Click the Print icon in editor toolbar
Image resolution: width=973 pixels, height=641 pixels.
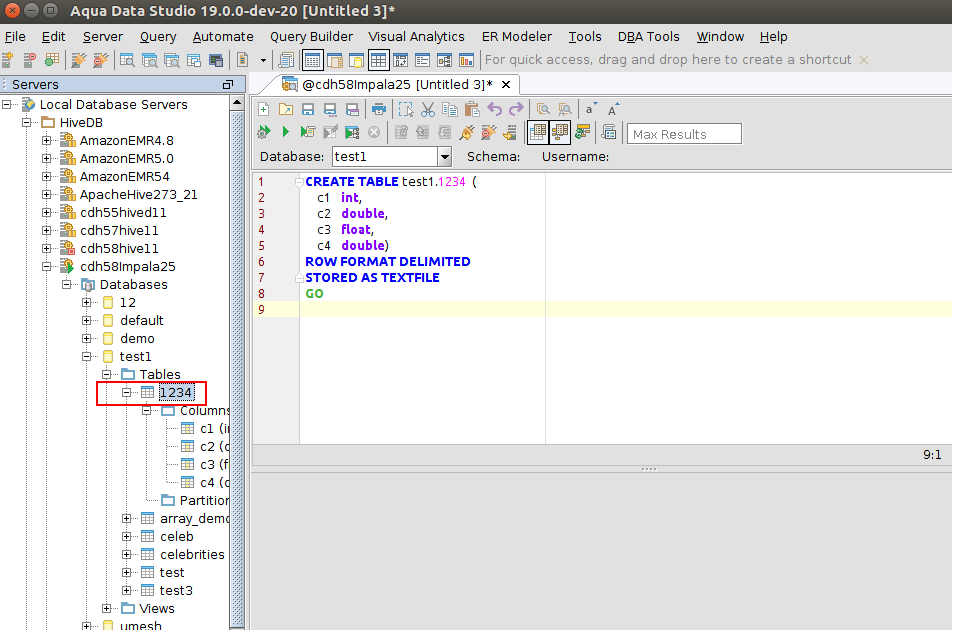tap(379, 109)
